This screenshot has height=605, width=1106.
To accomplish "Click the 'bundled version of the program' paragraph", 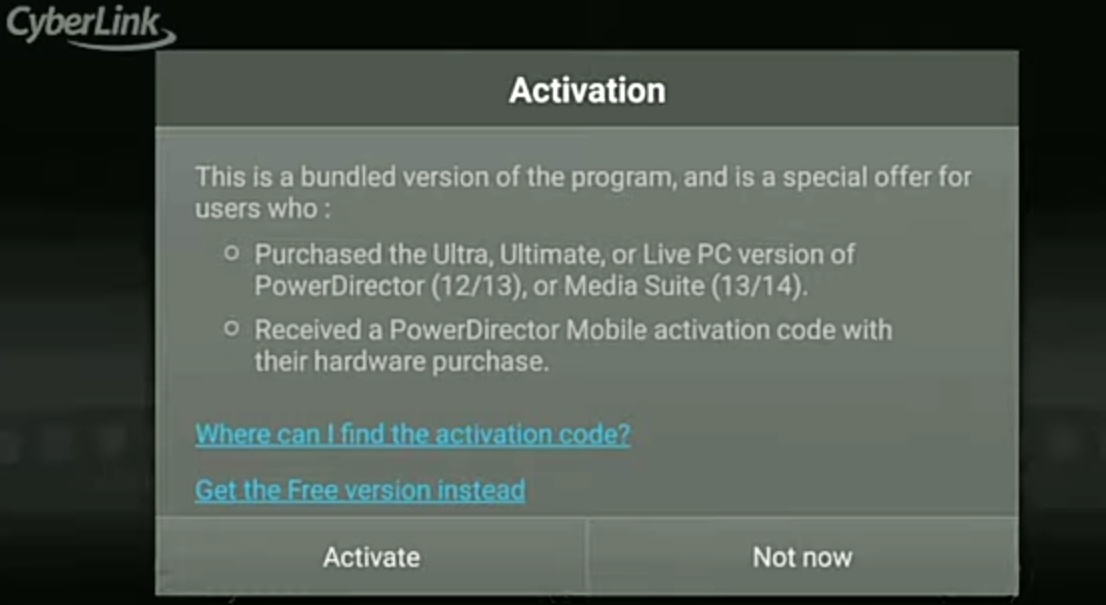I will click(x=583, y=192).
